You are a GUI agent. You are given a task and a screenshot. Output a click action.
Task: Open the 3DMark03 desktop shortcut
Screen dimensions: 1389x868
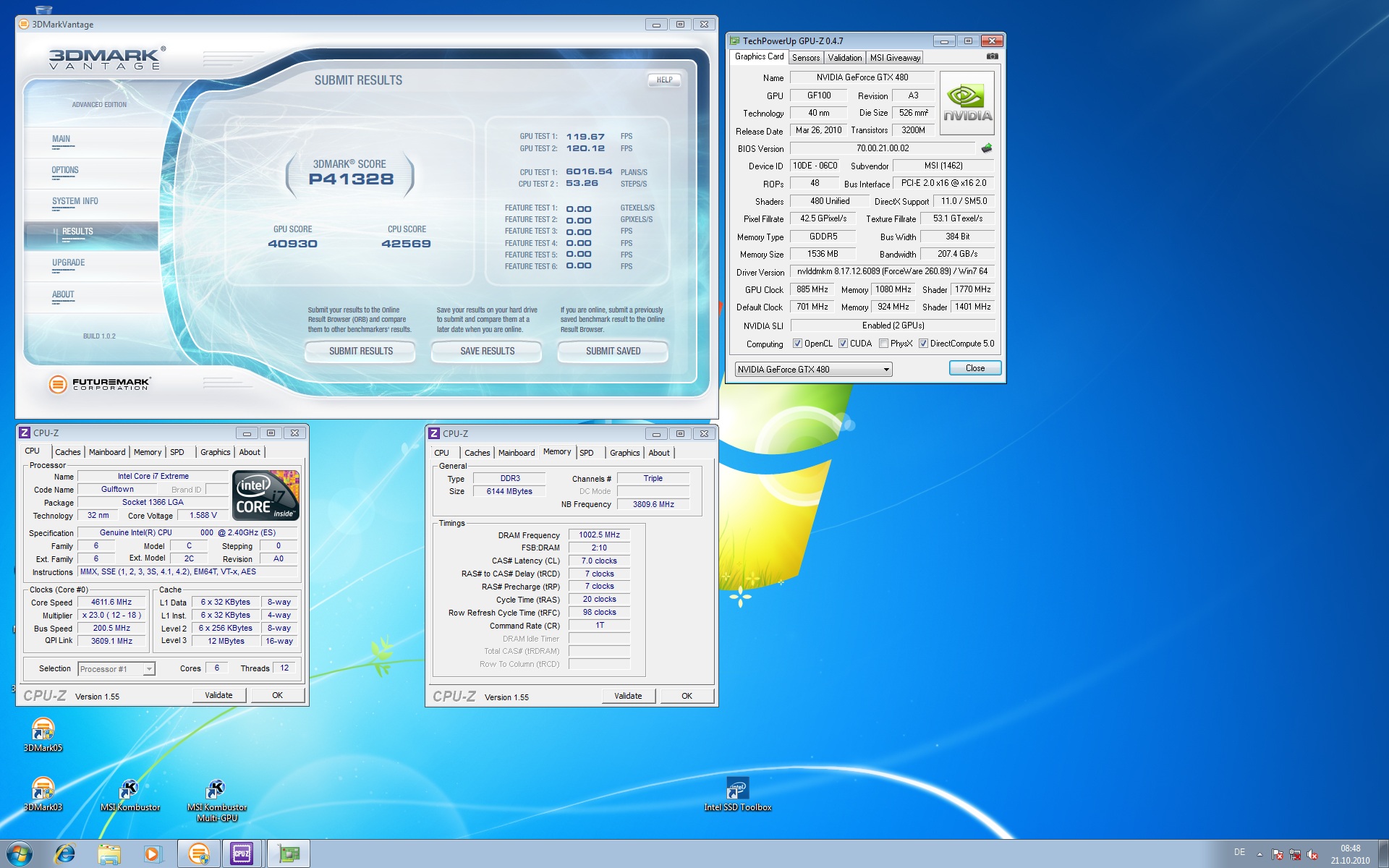43,794
